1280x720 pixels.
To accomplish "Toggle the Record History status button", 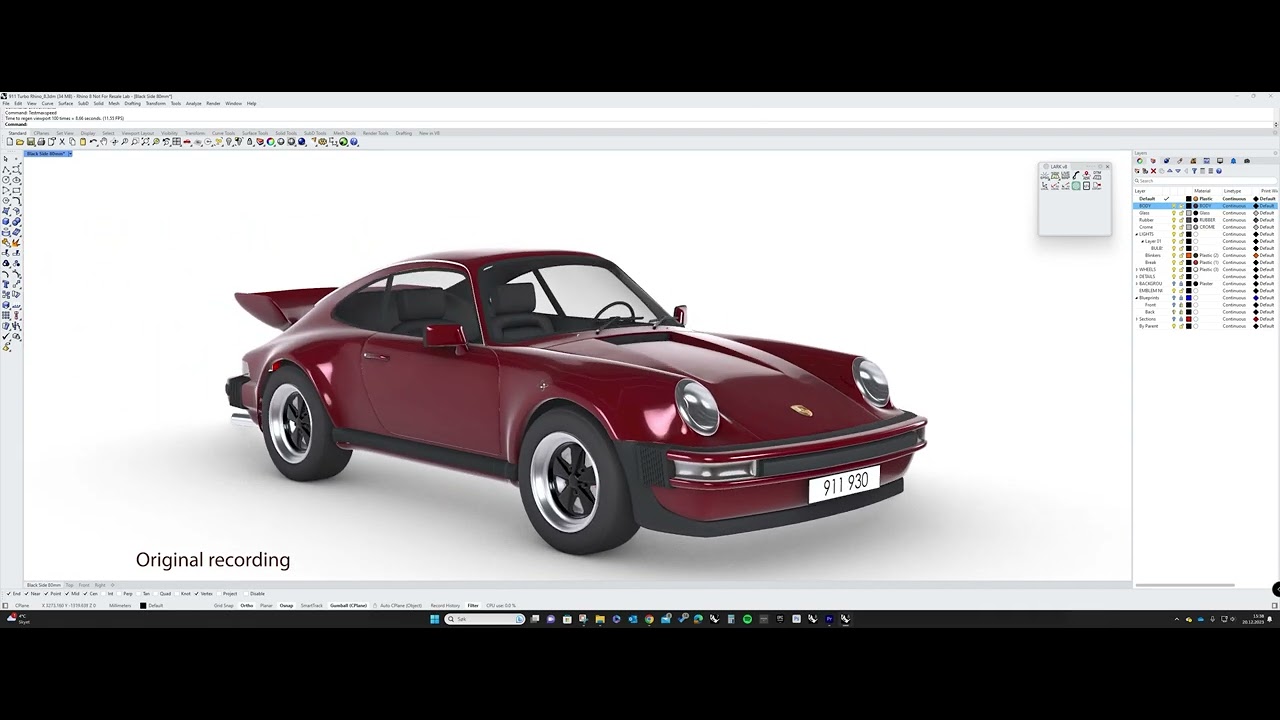I will (x=445, y=606).
